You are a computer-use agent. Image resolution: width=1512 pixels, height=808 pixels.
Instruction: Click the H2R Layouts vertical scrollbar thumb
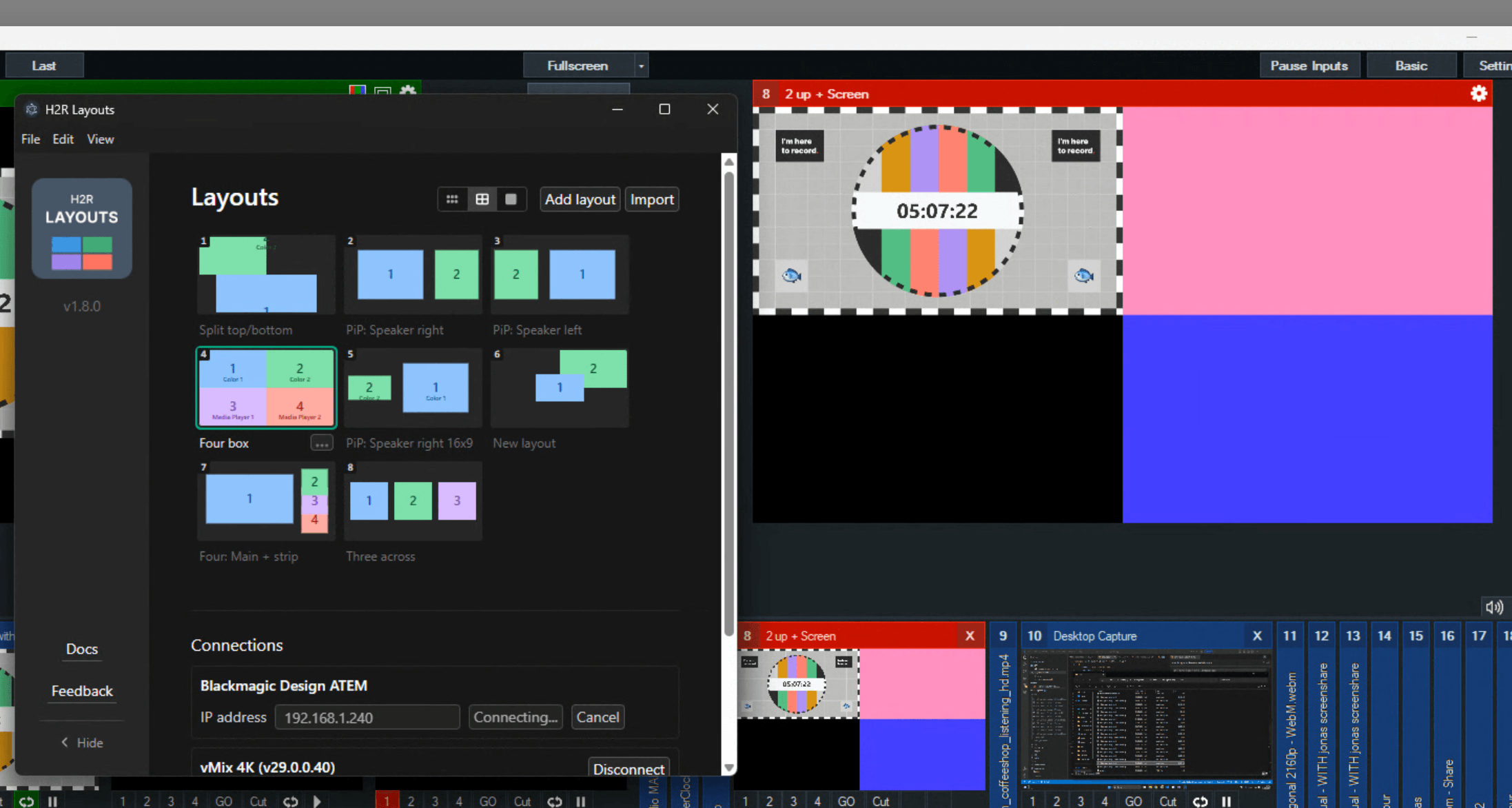pos(728,403)
